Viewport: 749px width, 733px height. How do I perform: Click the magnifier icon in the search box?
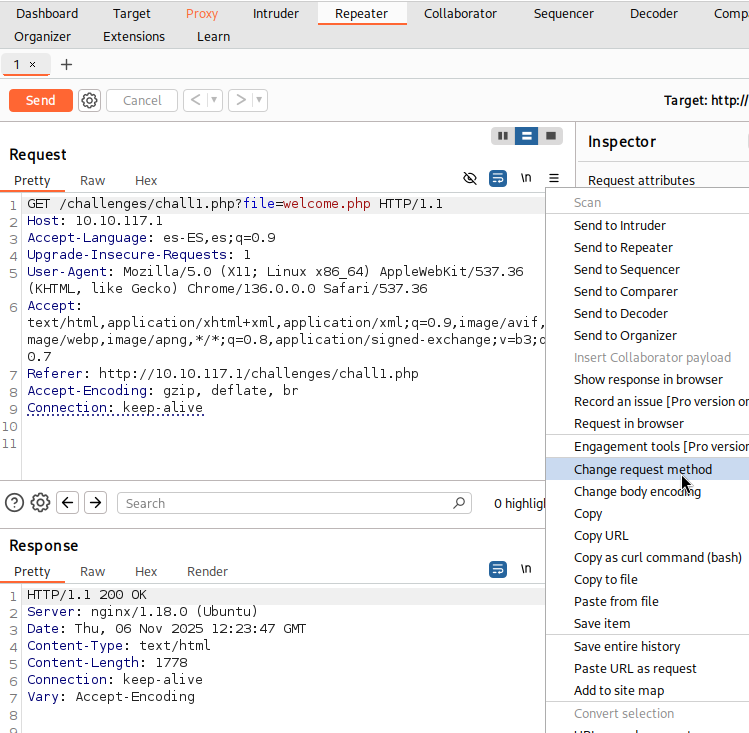pyautogui.click(x=459, y=503)
